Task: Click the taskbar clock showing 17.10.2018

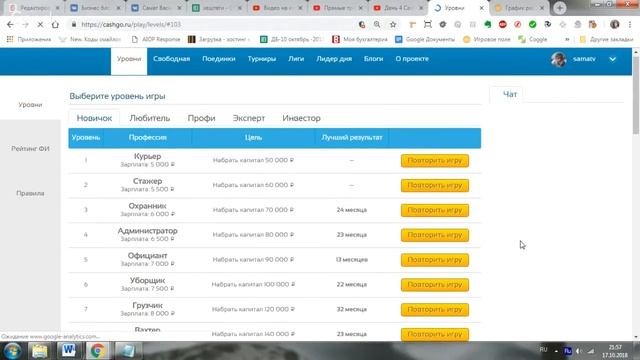Action: point(615,351)
